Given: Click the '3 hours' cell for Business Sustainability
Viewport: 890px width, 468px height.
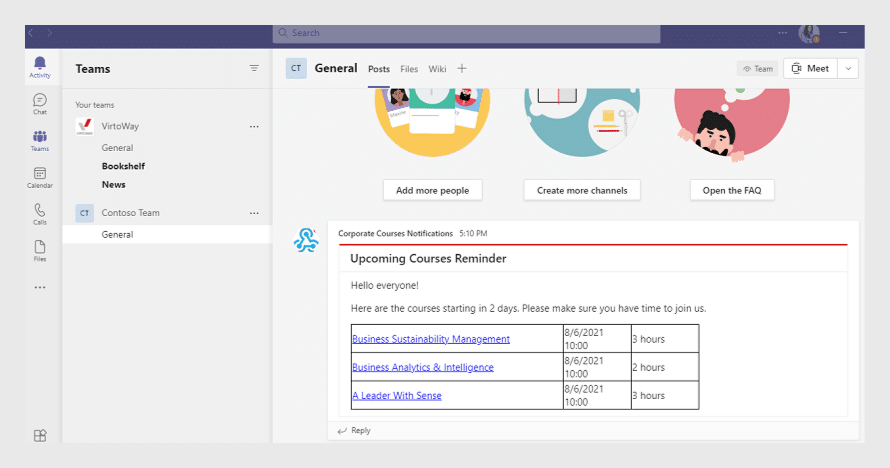Looking at the screenshot, I should click(x=665, y=339).
